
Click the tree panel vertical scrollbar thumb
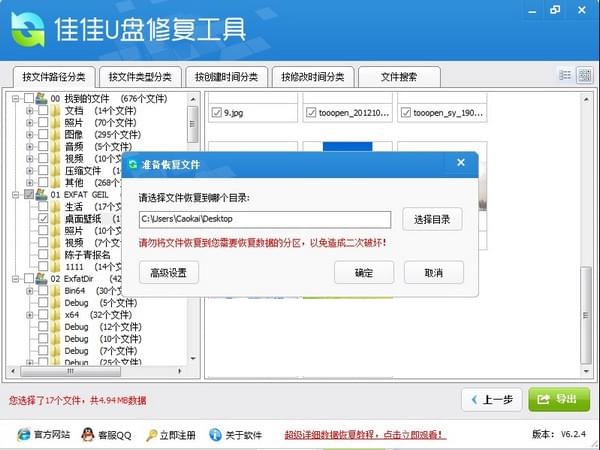(x=192, y=124)
